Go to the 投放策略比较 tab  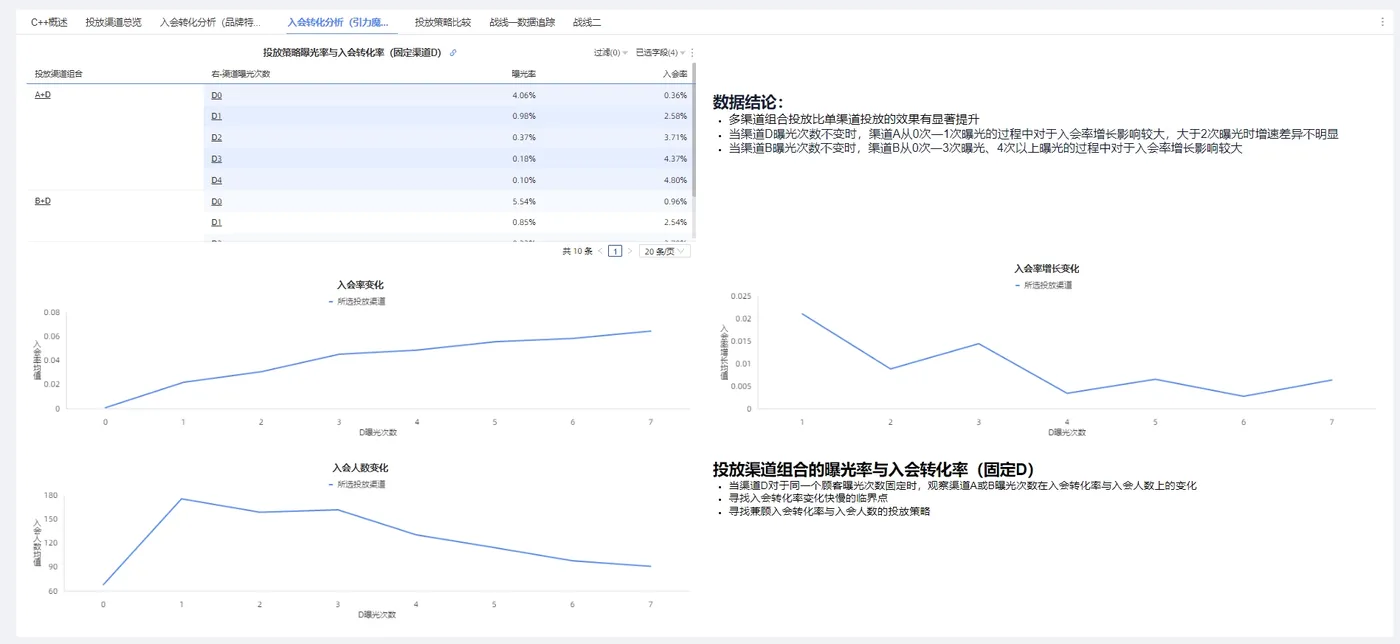pos(443,21)
